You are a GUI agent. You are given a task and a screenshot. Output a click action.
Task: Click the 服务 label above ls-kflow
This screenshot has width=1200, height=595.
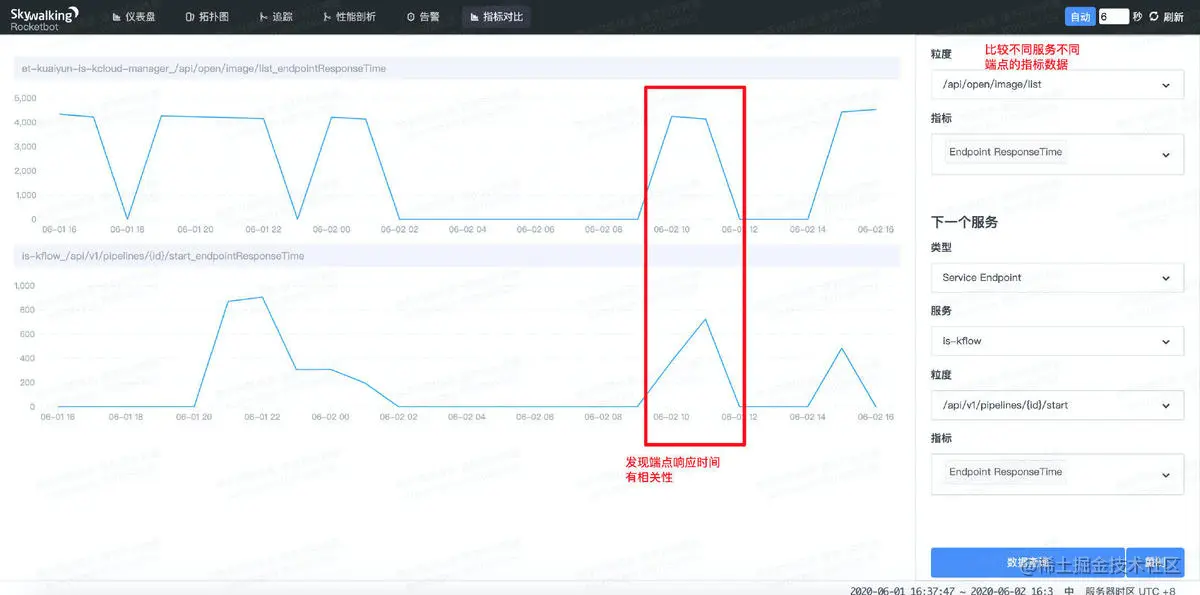pos(941,311)
